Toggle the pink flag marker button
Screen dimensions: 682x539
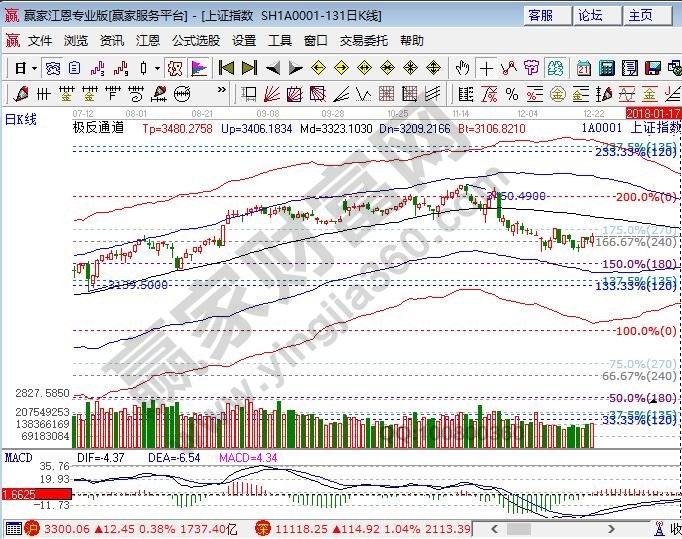[198, 68]
